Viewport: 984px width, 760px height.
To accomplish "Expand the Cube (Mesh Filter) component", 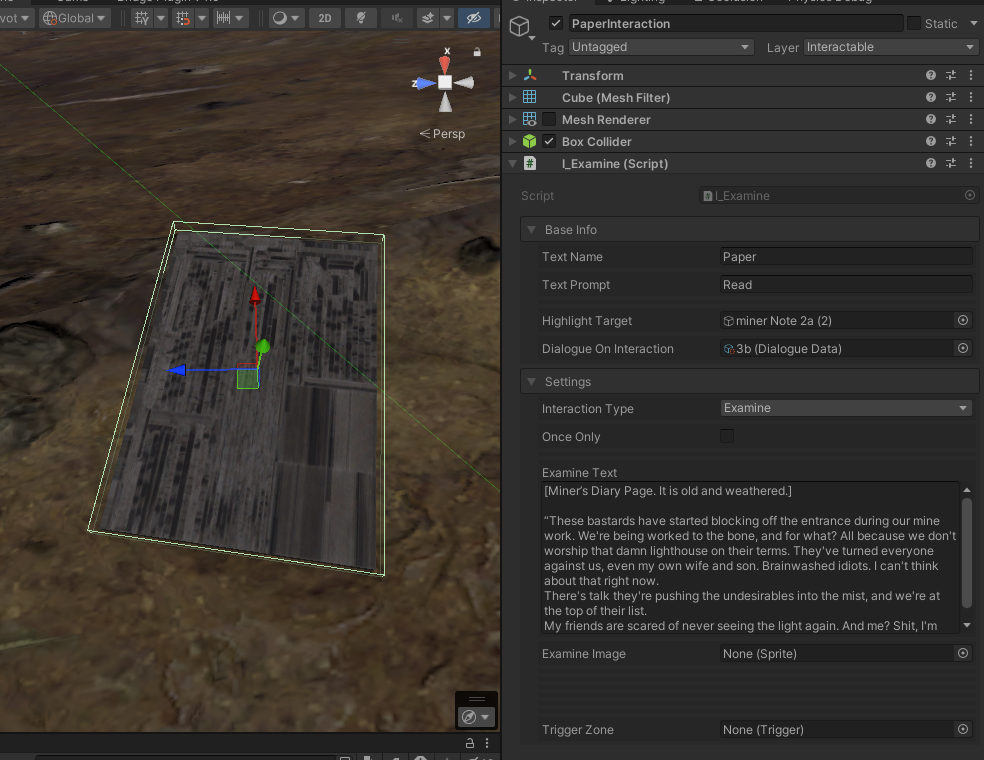I will pos(513,97).
